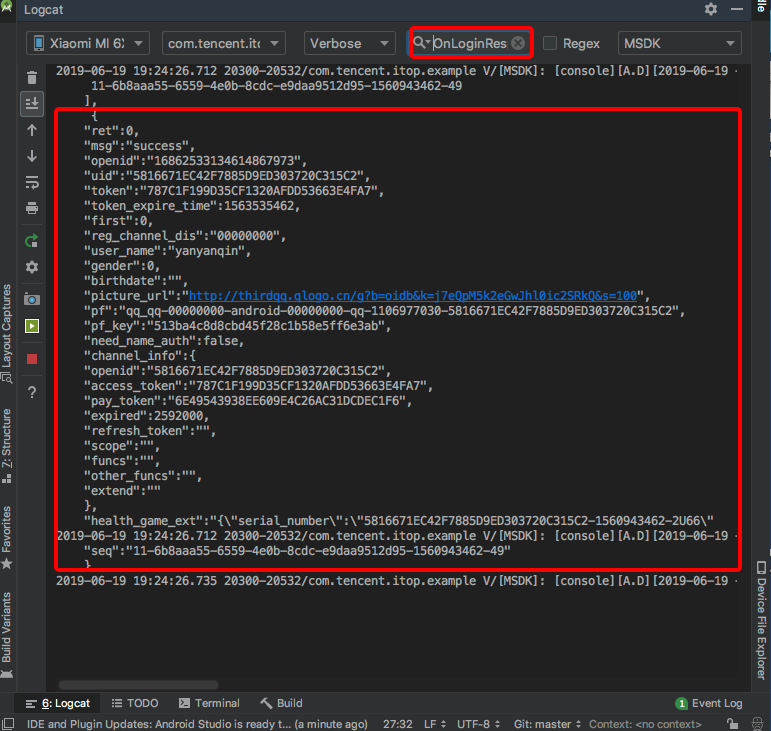Screen dimensions: 771x731
Task: Start screen recording with green play icon
Action: coord(32,326)
